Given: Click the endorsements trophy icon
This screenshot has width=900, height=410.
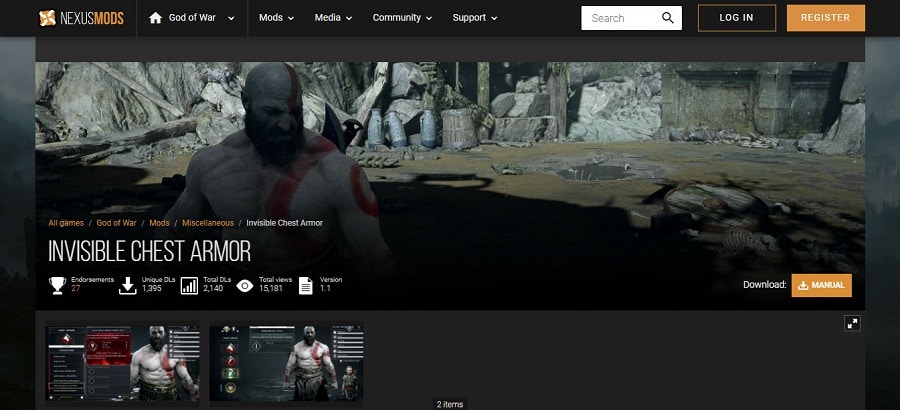Looking at the screenshot, I should point(57,286).
